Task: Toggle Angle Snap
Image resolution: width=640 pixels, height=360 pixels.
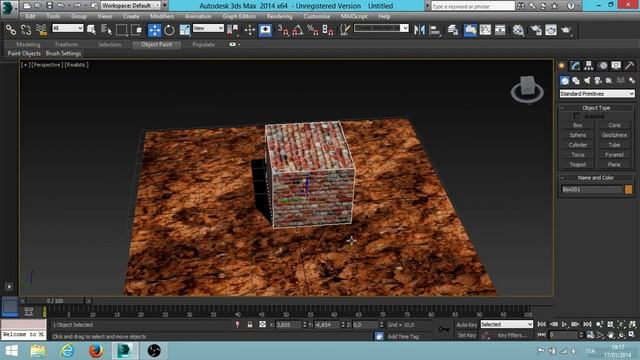Action: [x=298, y=30]
